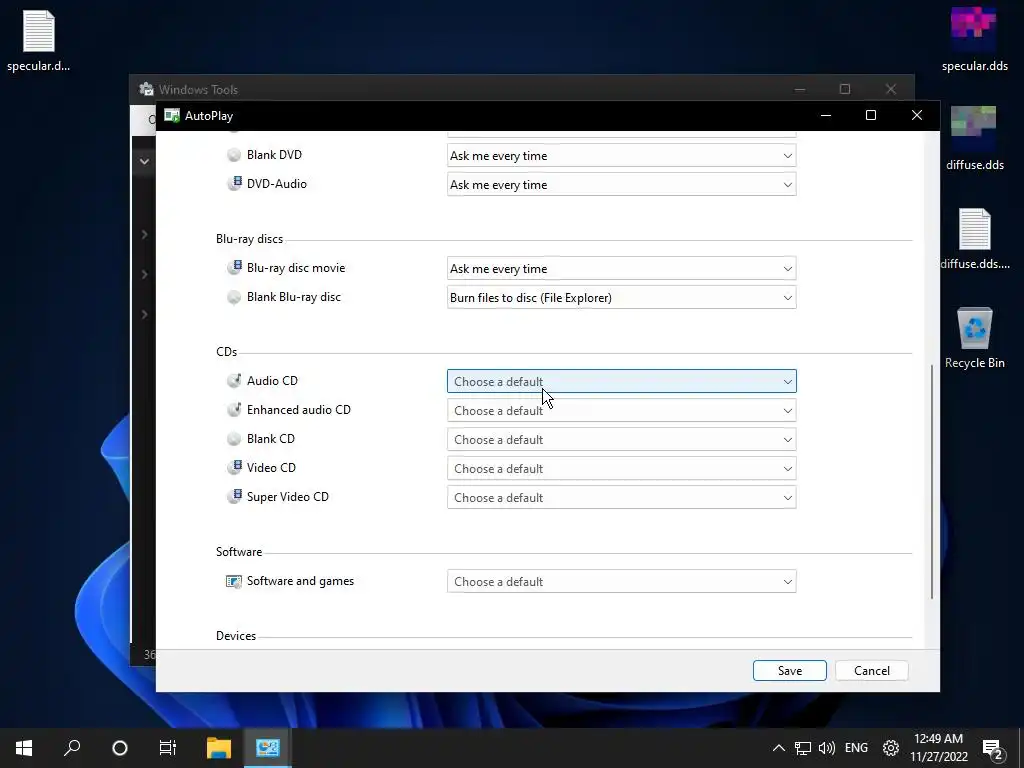This screenshot has width=1024, height=768.
Task: Minimize the AutoPlay window
Action: click(825, 116)
